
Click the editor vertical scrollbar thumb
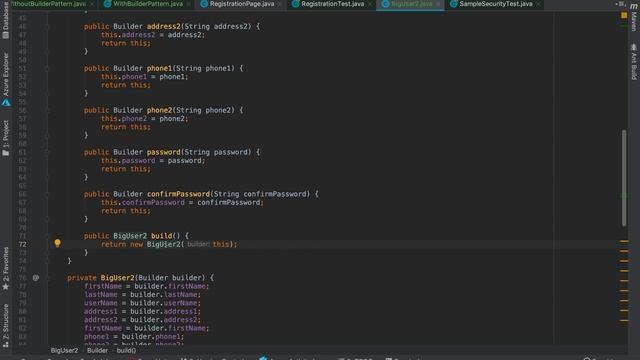[624, 178]
